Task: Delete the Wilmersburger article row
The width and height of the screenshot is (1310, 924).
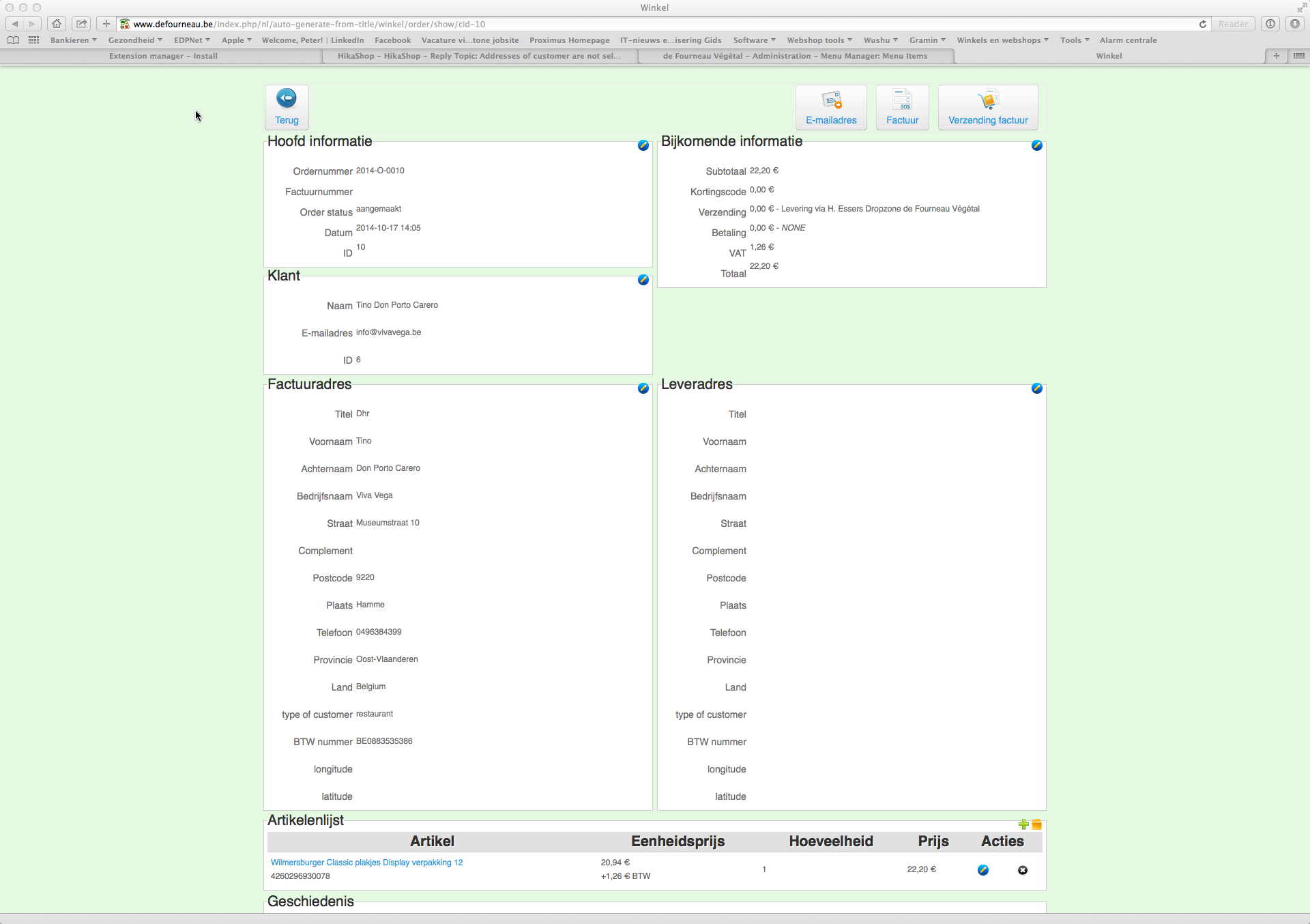Action: pyautogui.click(x=1022, y=870)
